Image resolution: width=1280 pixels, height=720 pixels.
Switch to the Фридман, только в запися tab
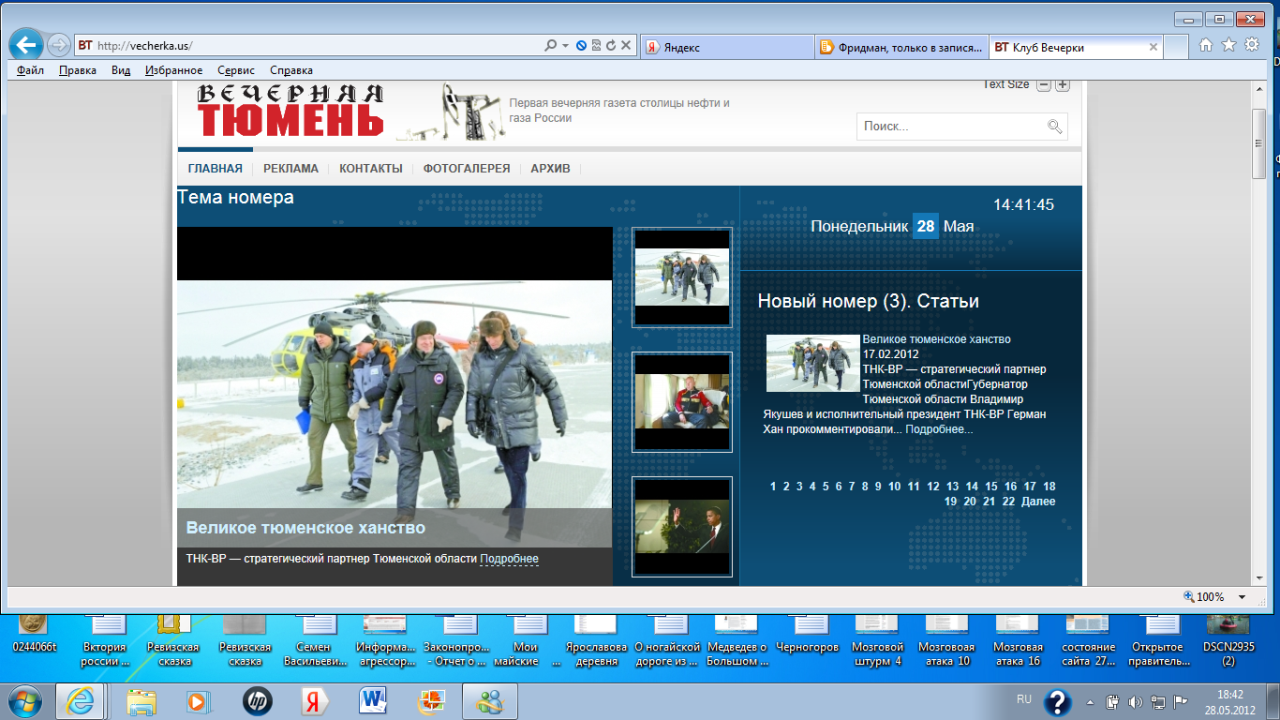point(900,47)
